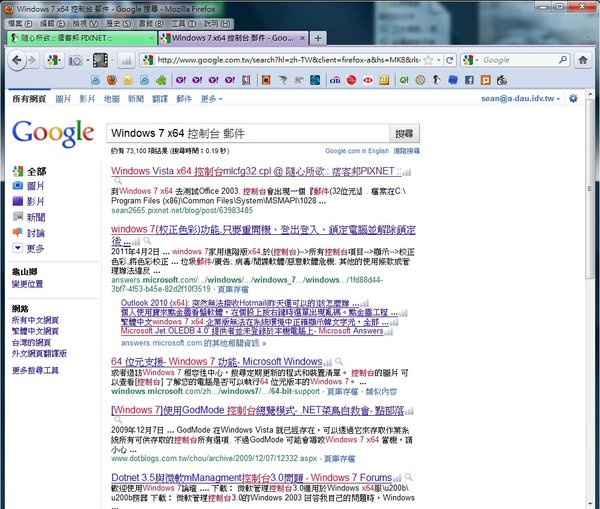This screenshot has width=600, height=509.
Task: Open the URL bar history dropdown arrow
Action: click(x=439, y=60)
